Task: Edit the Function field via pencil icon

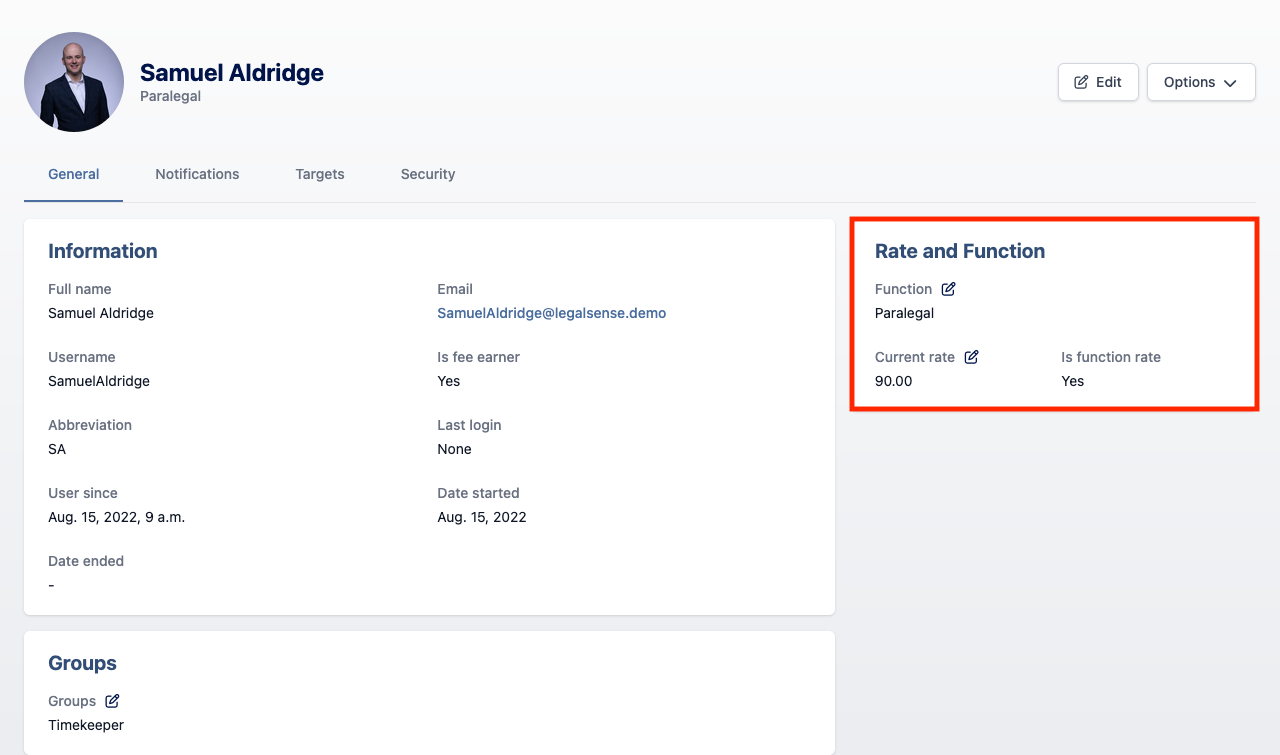Action: click(x=948, y=289)
